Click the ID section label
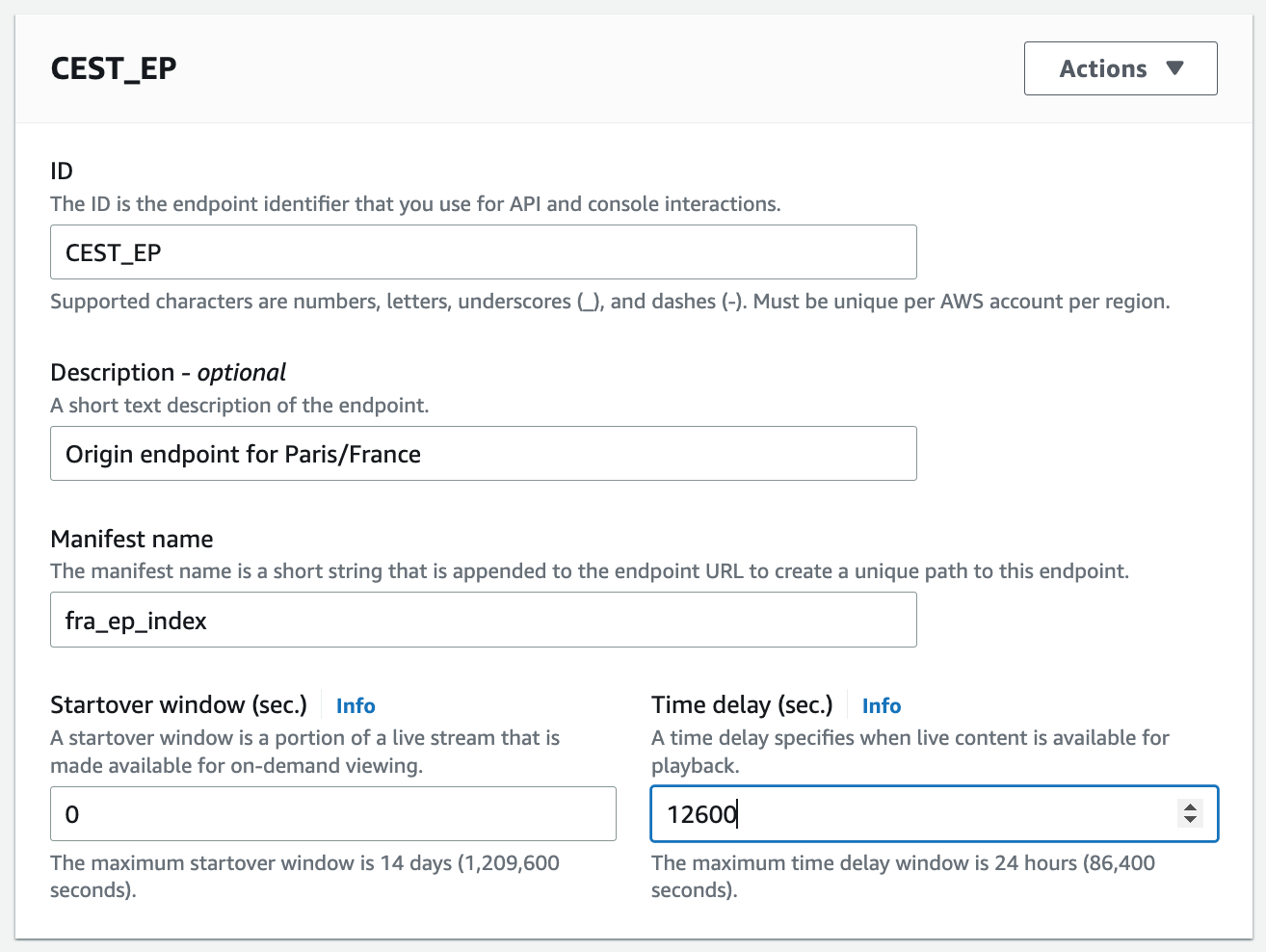Viewport: 1266px width, 952px height. tap(60, 170)
